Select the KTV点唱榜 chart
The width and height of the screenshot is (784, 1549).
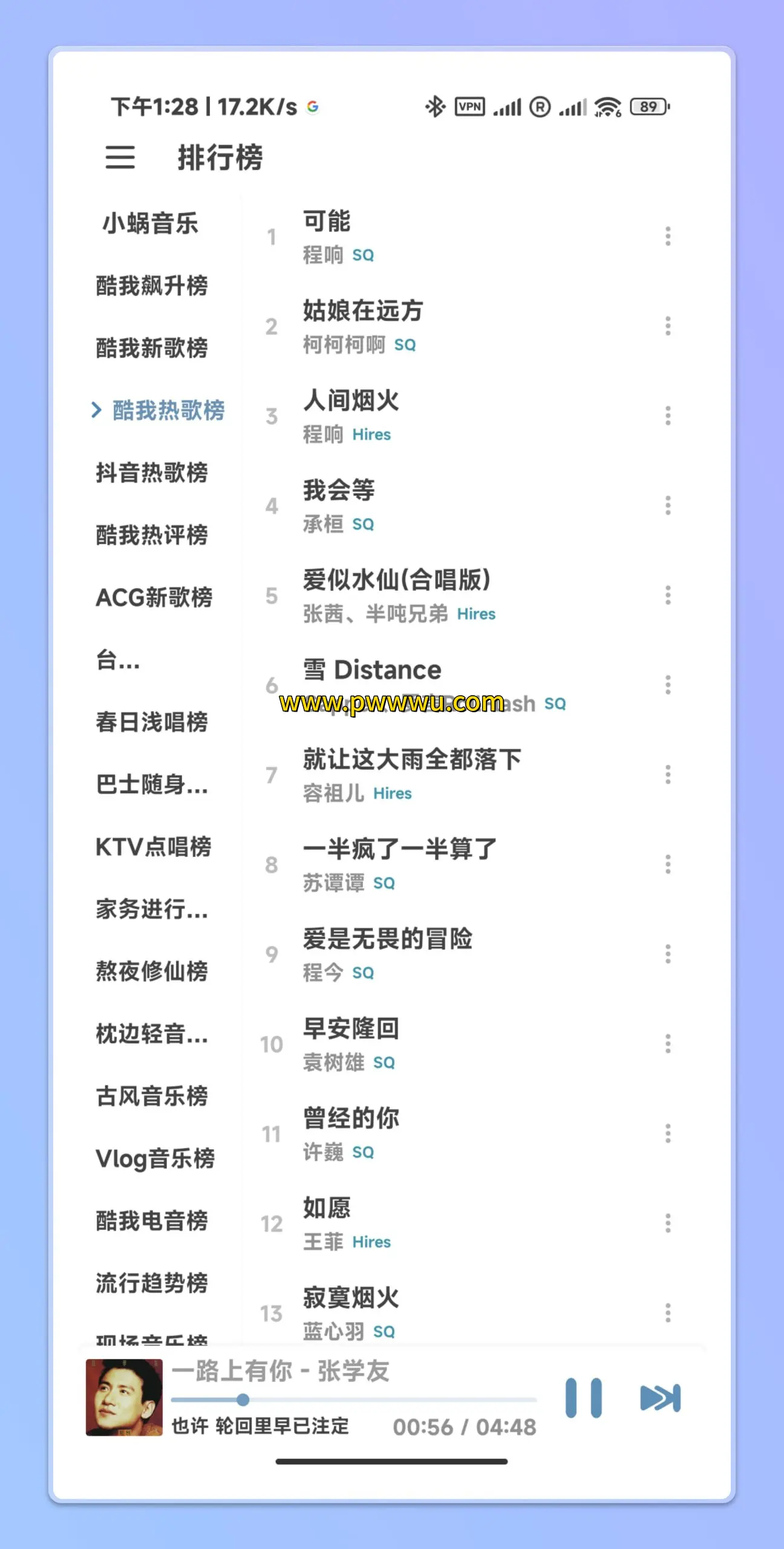[153, 847]
